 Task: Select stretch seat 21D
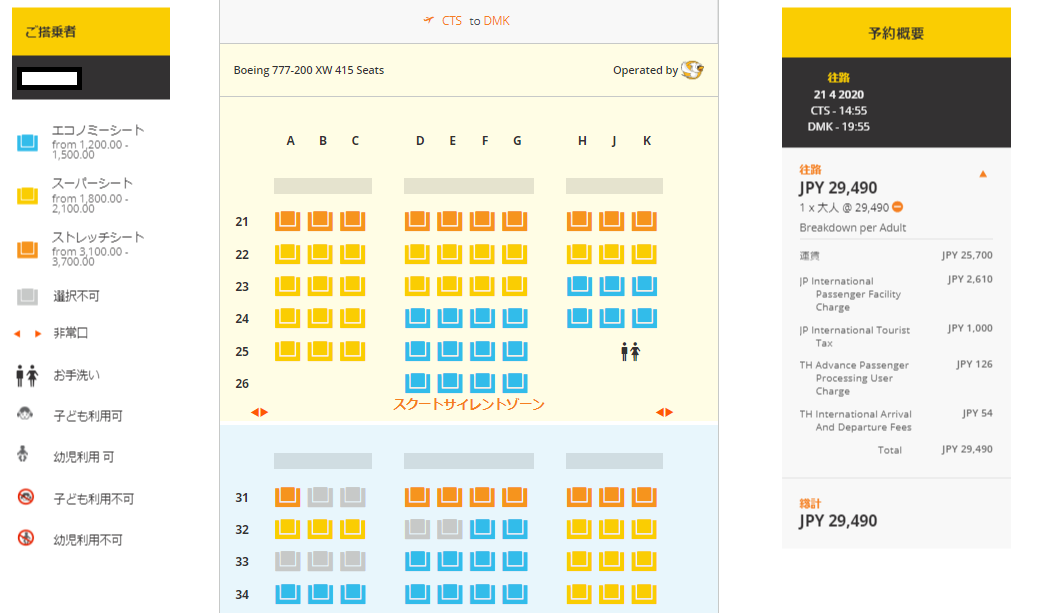coord(417,221)
